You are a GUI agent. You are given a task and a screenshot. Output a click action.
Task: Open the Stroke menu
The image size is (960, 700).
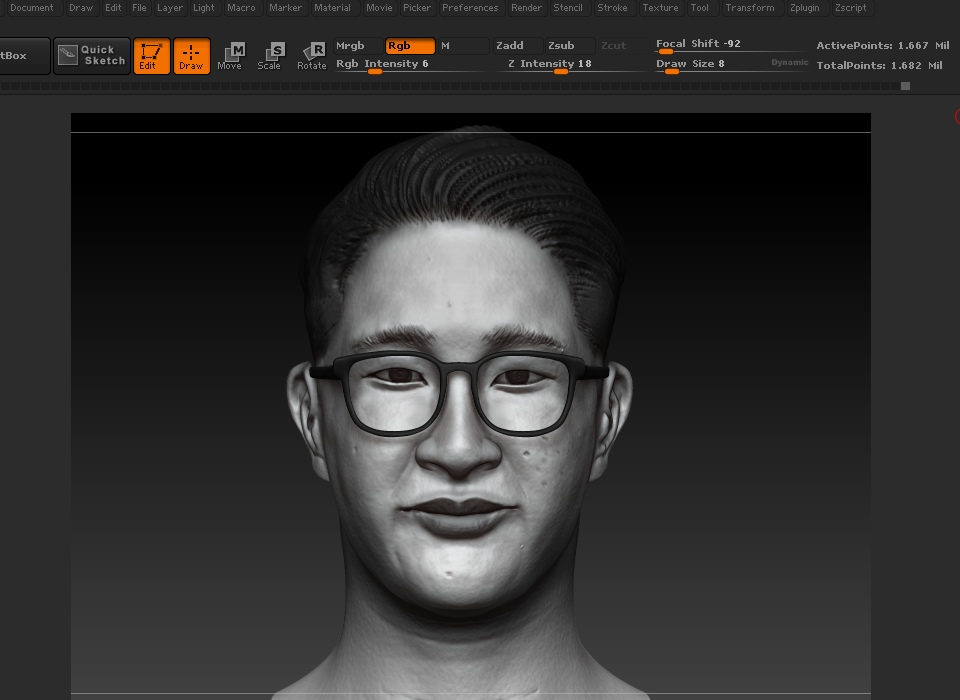coord(612,7)
